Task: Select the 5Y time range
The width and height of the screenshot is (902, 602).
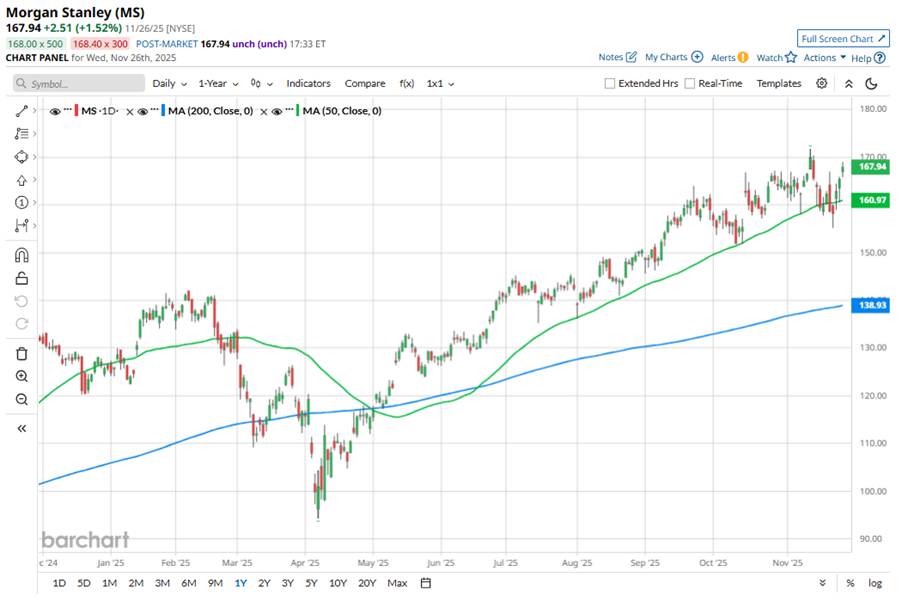Action: [313, 583]
